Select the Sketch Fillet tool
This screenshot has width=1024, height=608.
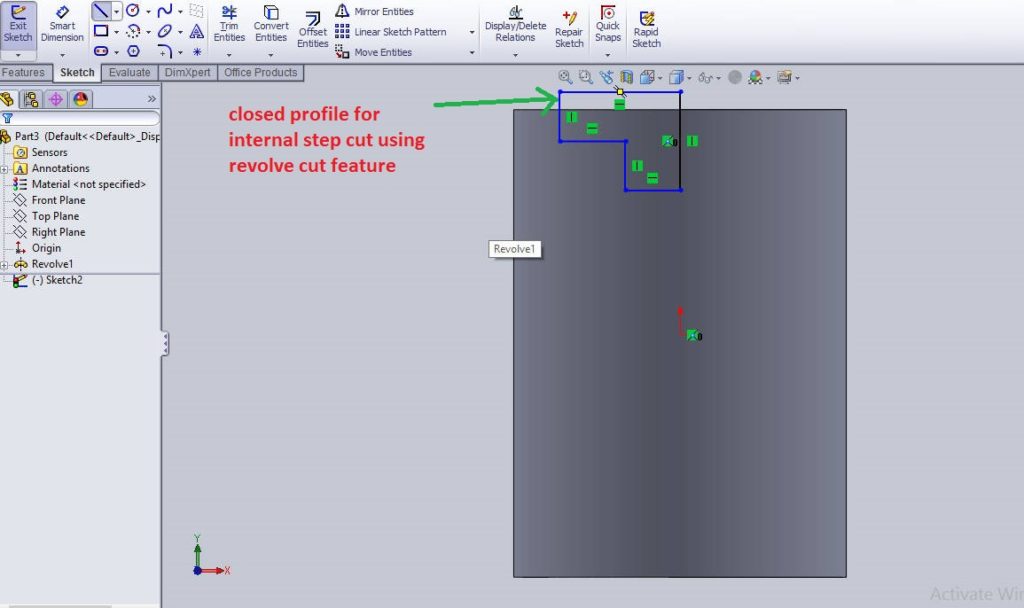click(x=165, y=51)
